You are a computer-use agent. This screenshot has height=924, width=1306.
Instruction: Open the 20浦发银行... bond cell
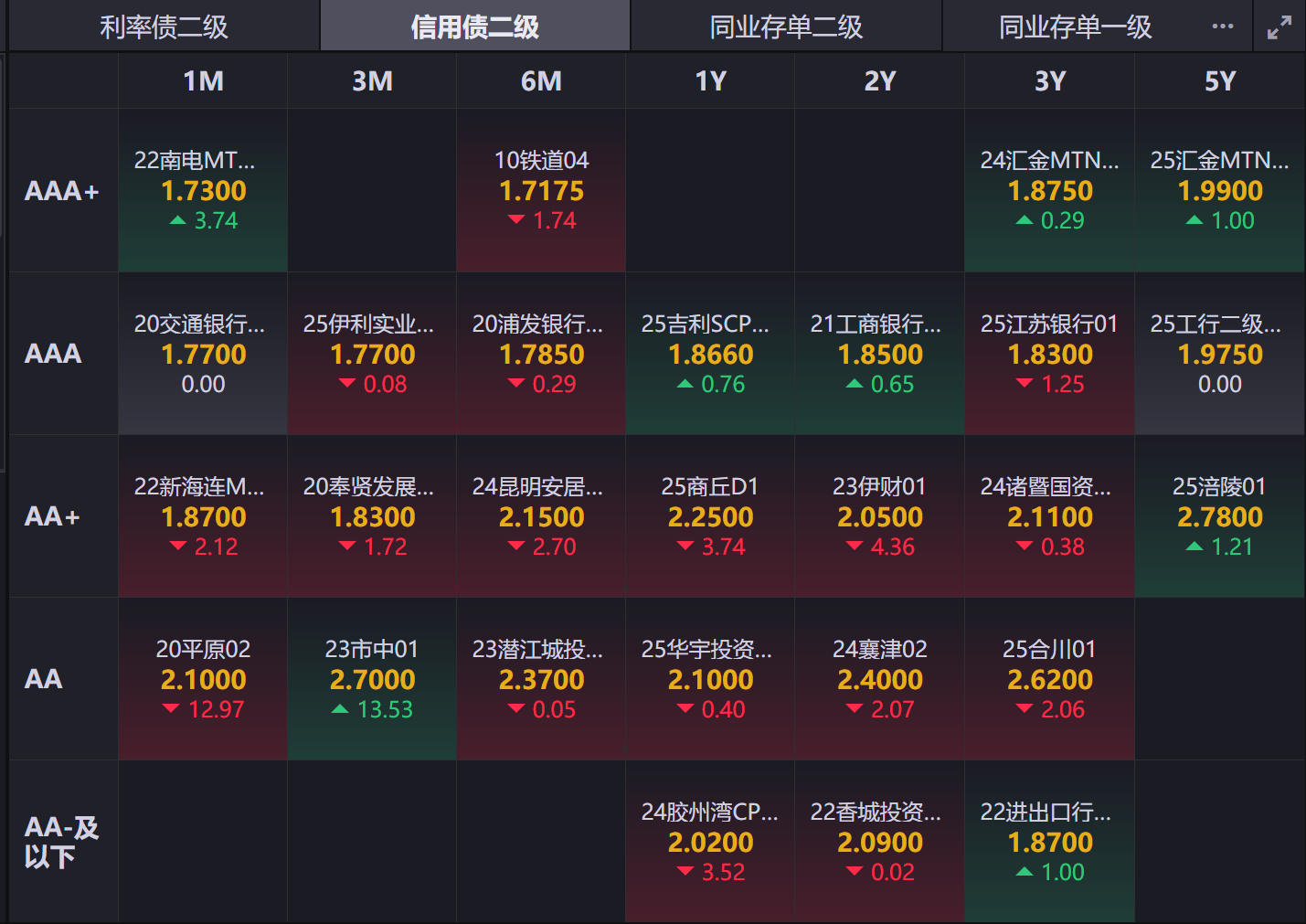click(x=541, y=354)
